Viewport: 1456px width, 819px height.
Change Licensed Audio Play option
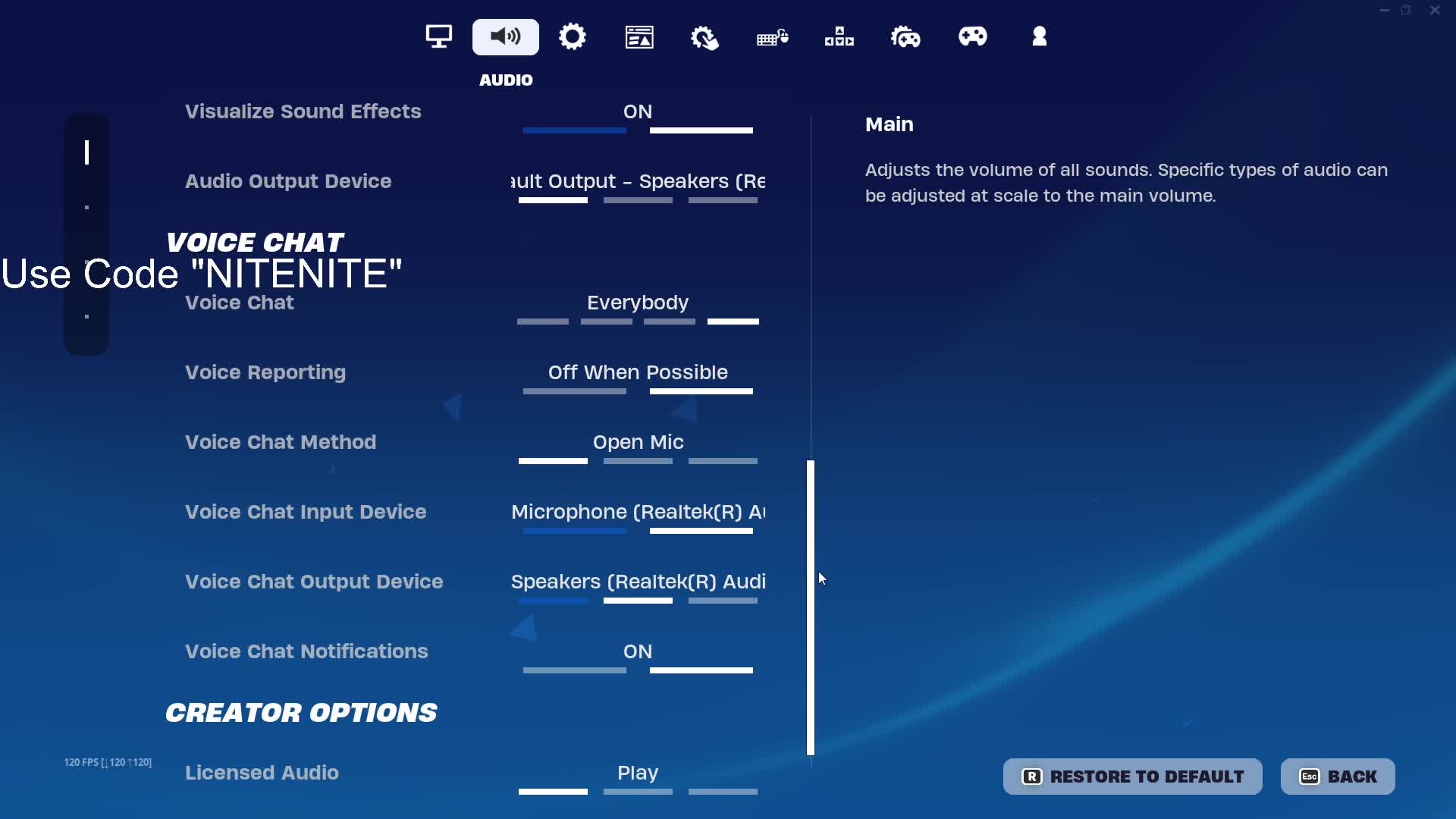(638, 773)
